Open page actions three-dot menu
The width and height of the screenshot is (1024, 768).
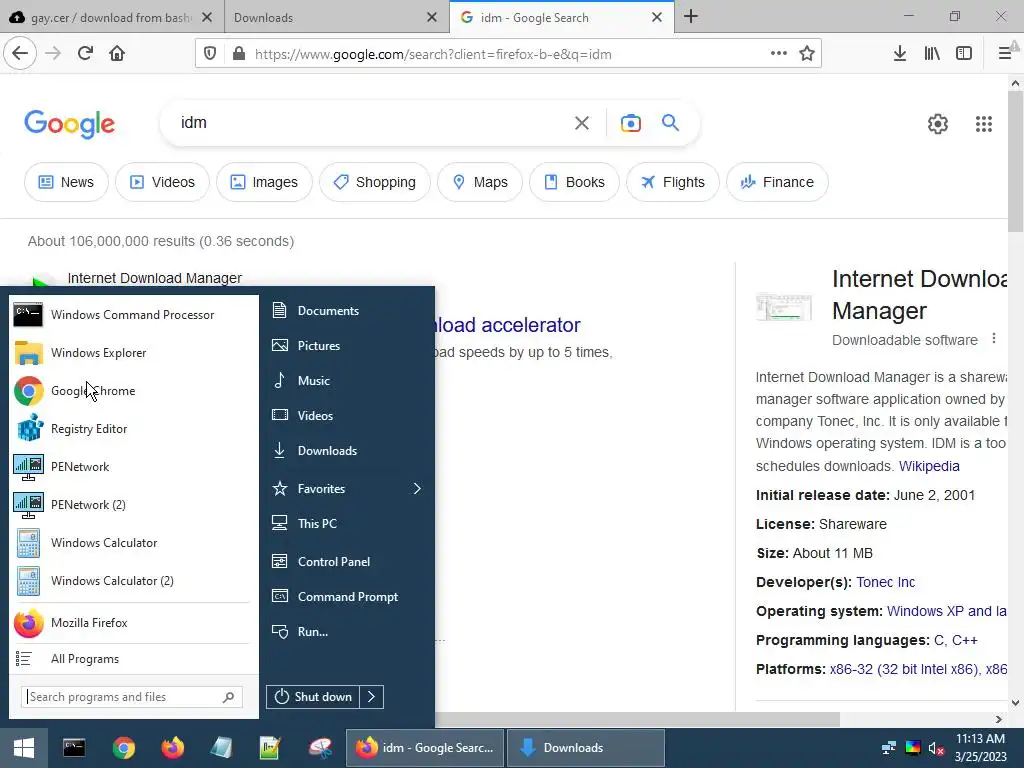coord(778,54)
